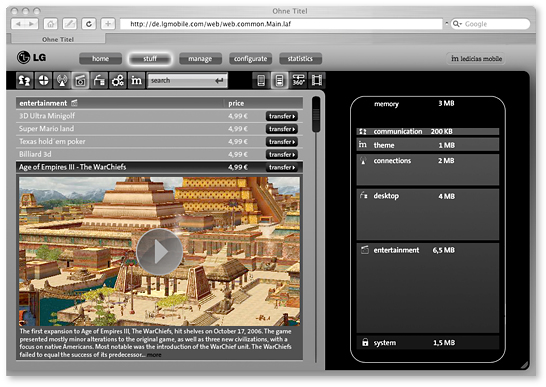This screenshot has height=387, width=546.
Task: Open the connections antenna category icon
Action: [62, 80]
